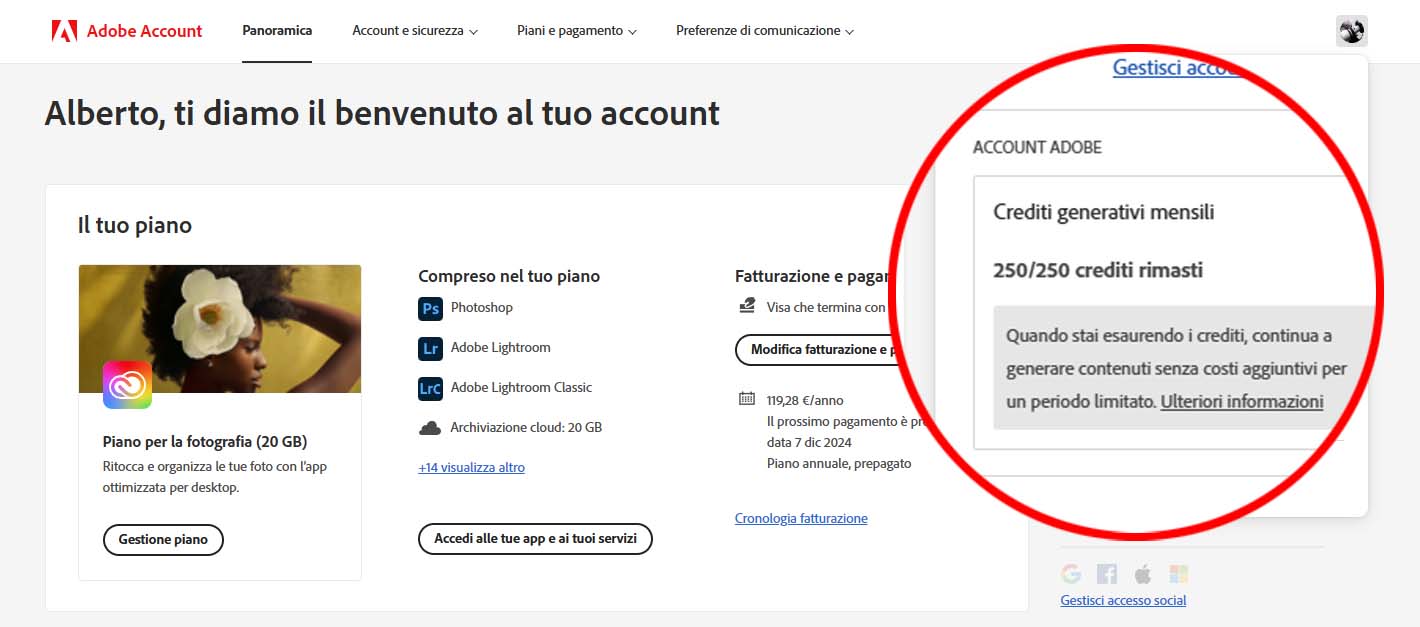The width and height of the screenshot is (1420, 627).
Task: Click the Google social login icon
Action: (1071, 574)
